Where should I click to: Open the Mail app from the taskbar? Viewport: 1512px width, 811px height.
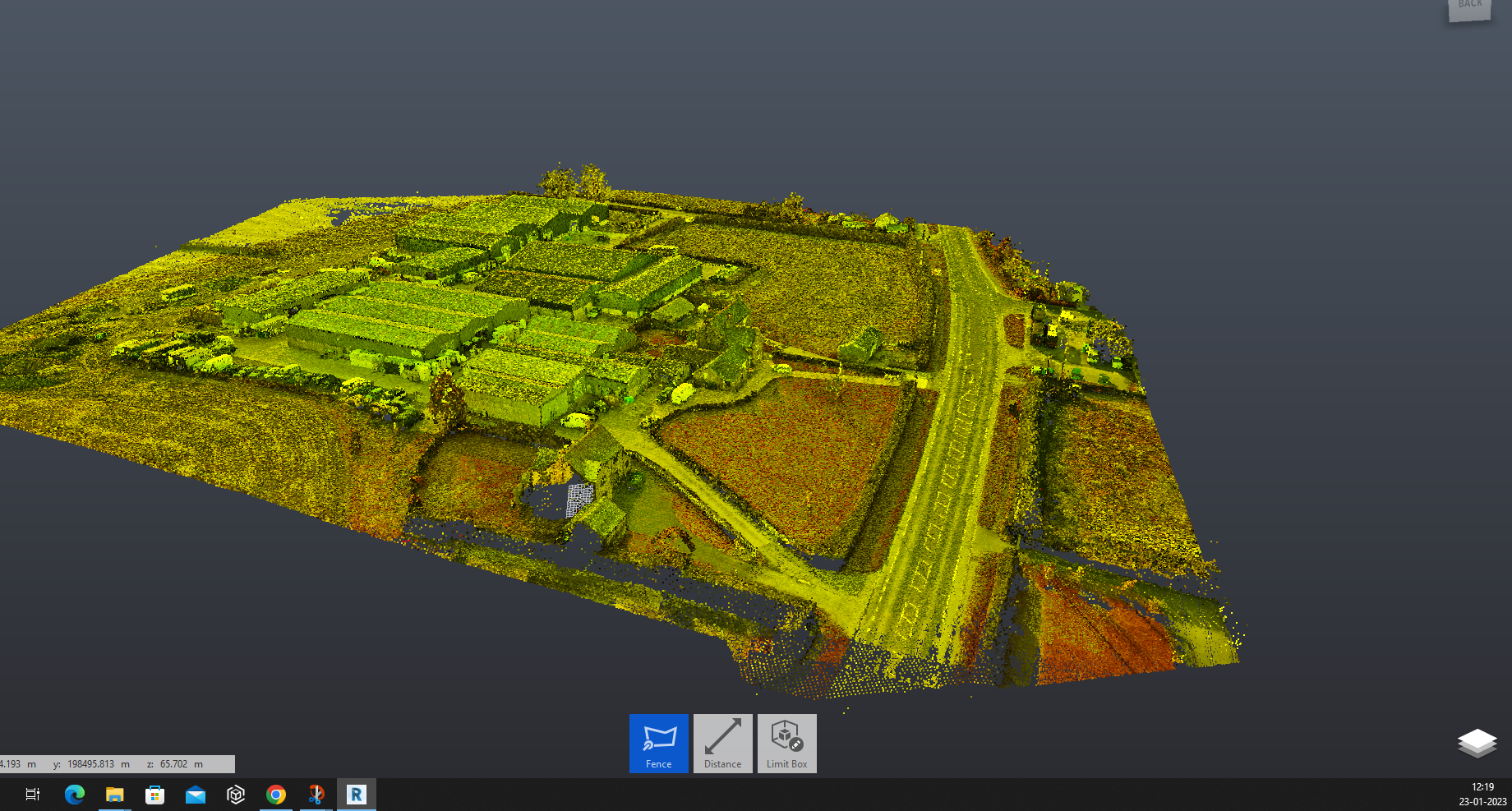(196, 794)
